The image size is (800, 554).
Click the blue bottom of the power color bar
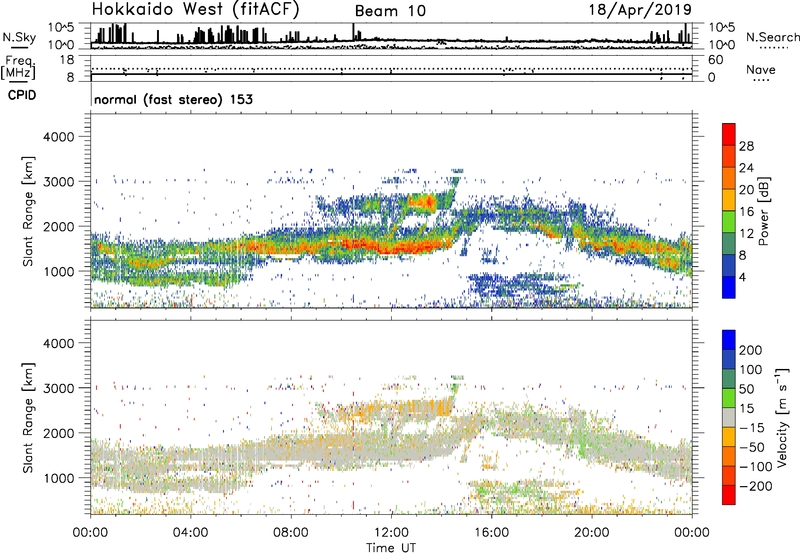729,287
